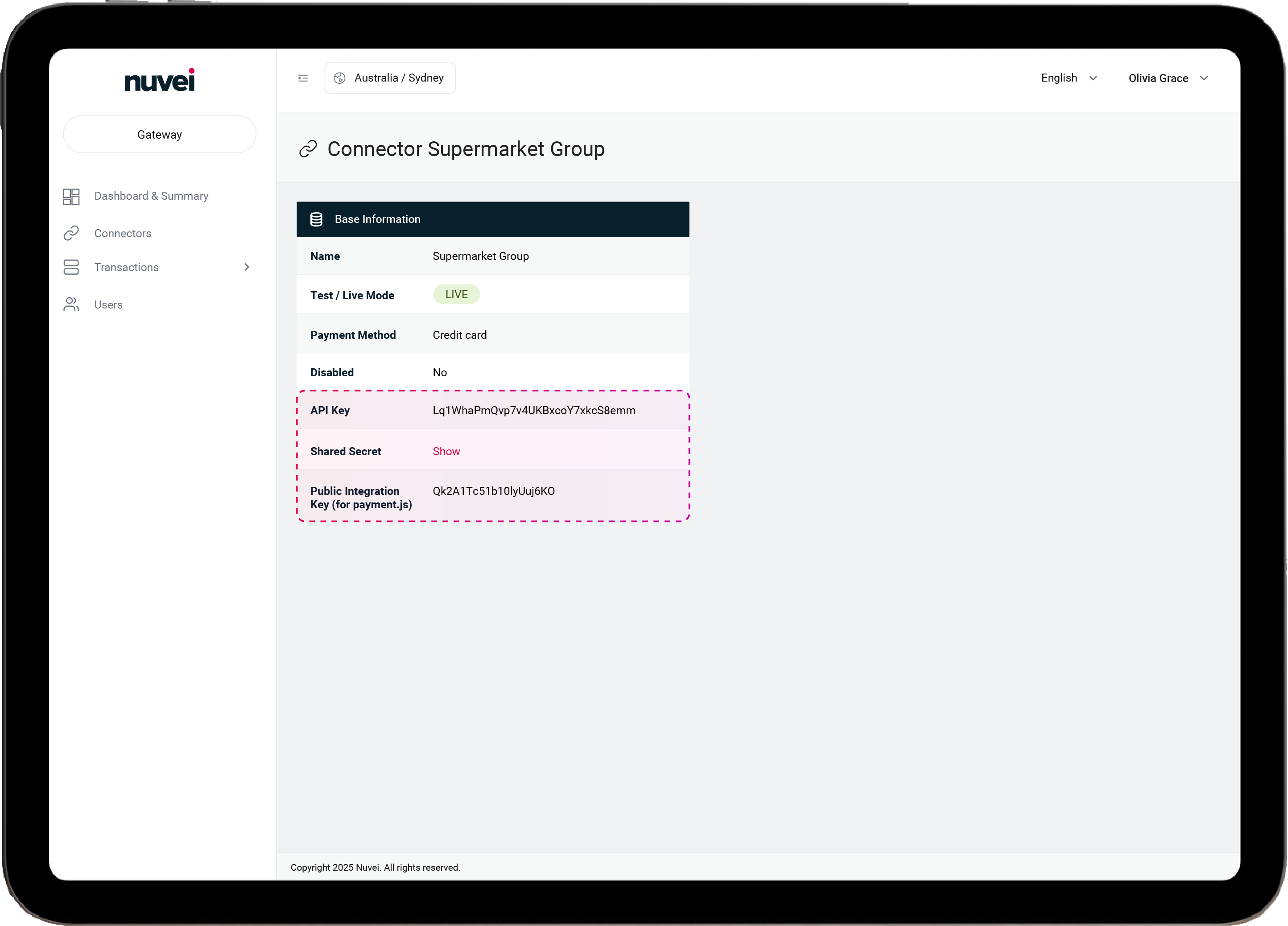Image resolution: width=1288 pixels, height=926 pixels.
Task: Click the Disabled value No
Action: tap(440, 372)
